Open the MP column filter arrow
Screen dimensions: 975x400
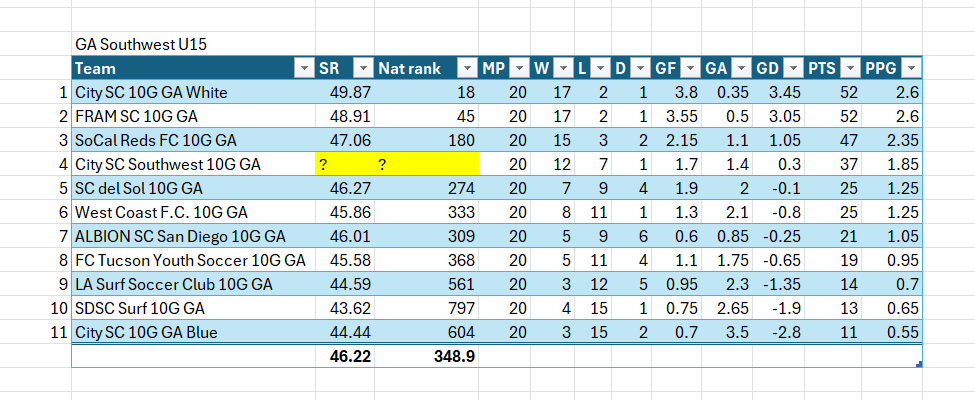pyautogui.click(x=517, y=68)
